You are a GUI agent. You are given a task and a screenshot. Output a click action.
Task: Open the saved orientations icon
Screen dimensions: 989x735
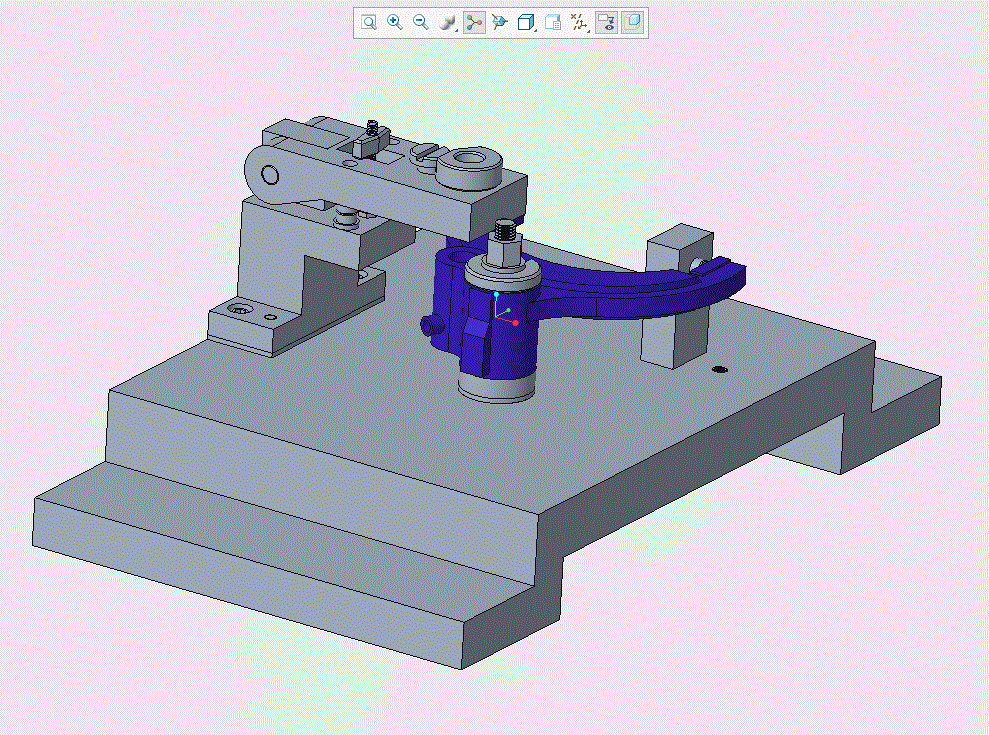[500, 23]
